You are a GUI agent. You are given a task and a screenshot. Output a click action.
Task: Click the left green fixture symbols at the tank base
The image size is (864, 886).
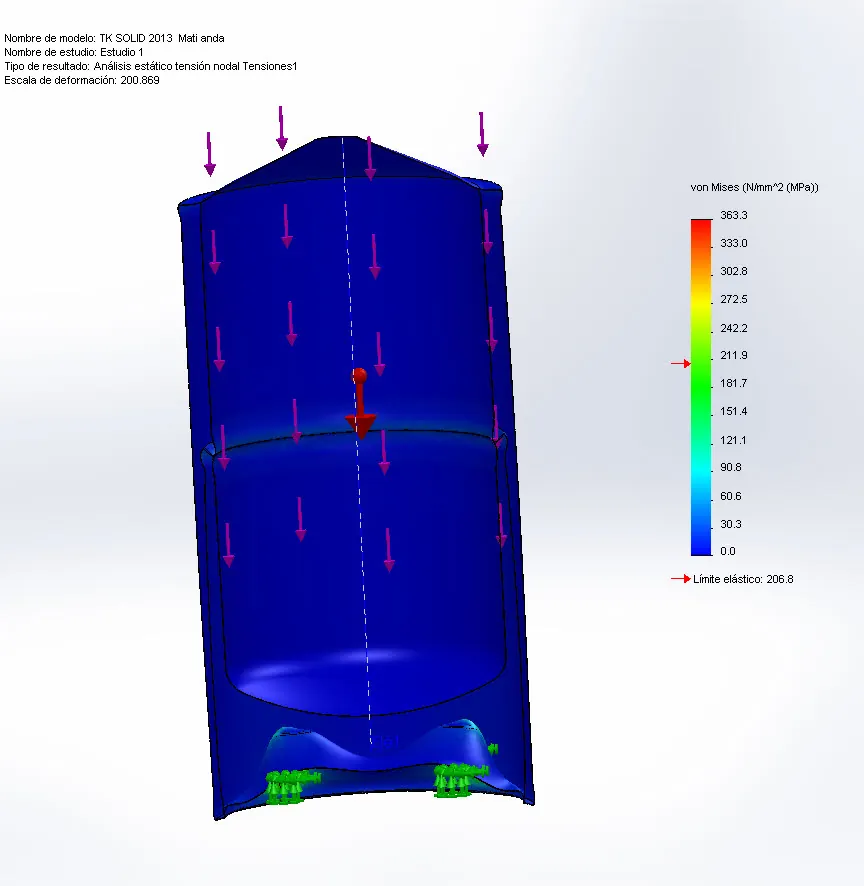(291, 785)
